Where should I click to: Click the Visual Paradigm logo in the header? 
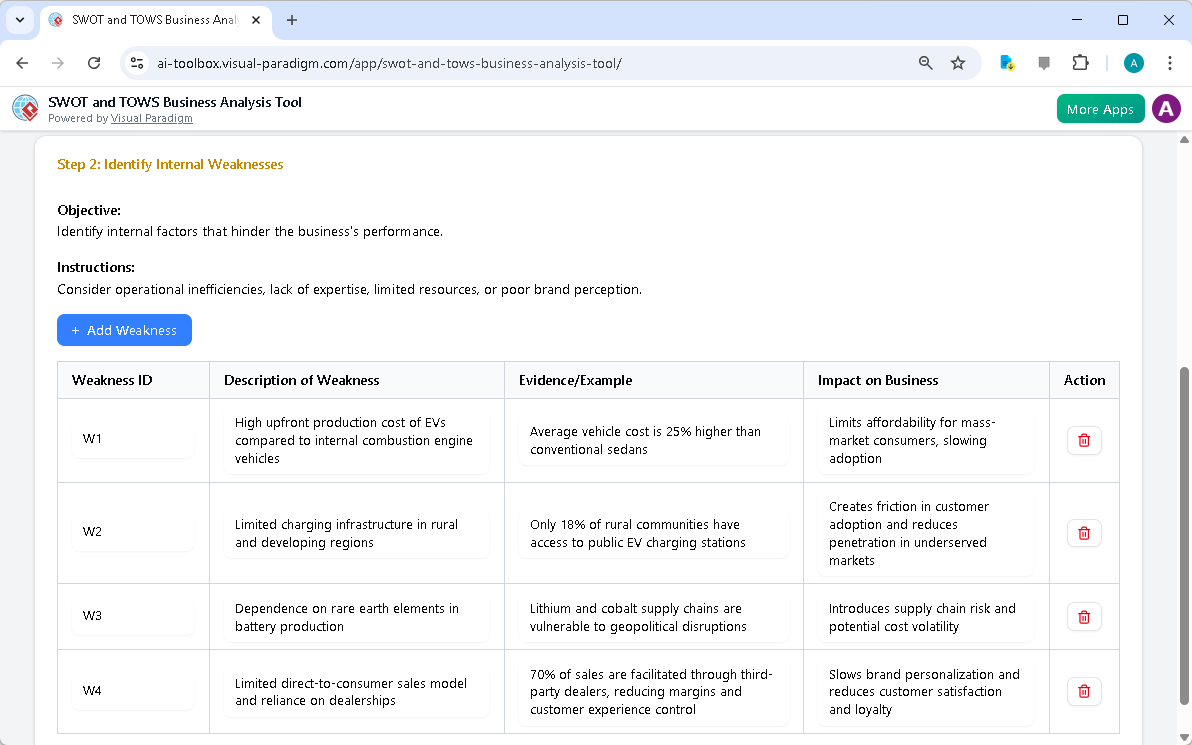25,108
